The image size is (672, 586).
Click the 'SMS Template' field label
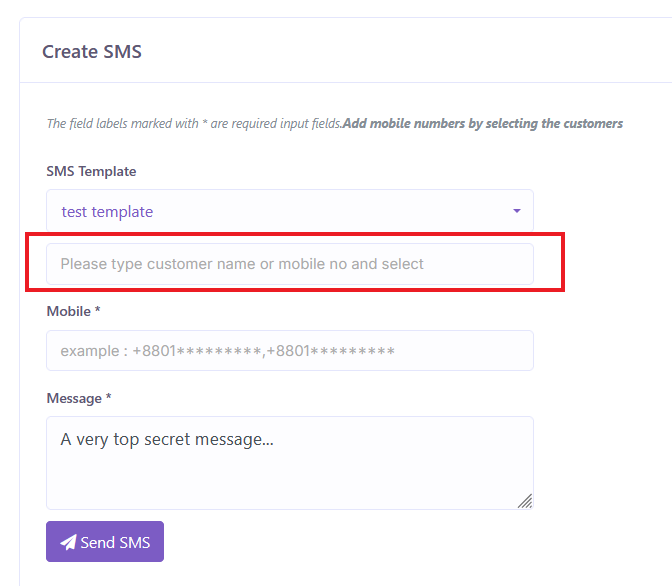pyautogui.click(x=91, y=172)
